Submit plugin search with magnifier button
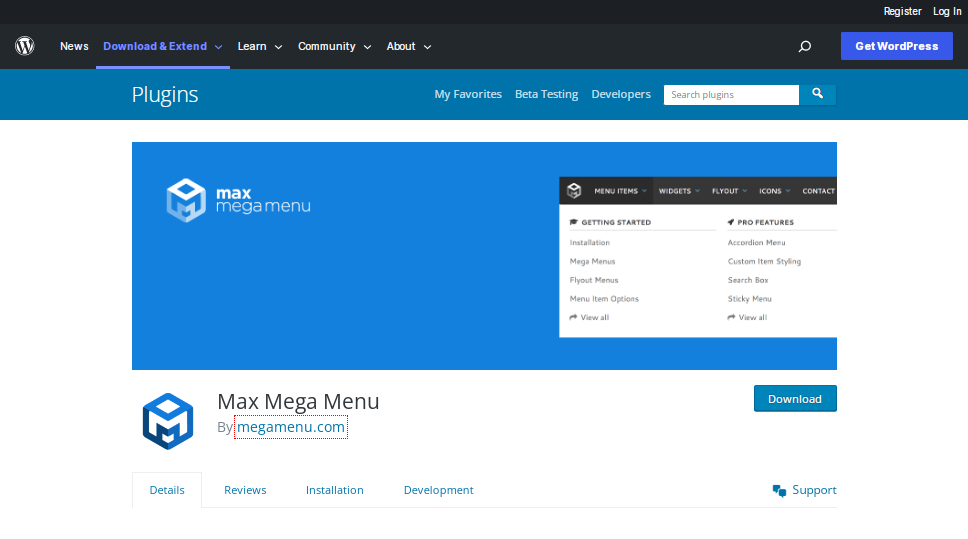Viewport: 968px width, 539px height. click(x=817, y=94)
